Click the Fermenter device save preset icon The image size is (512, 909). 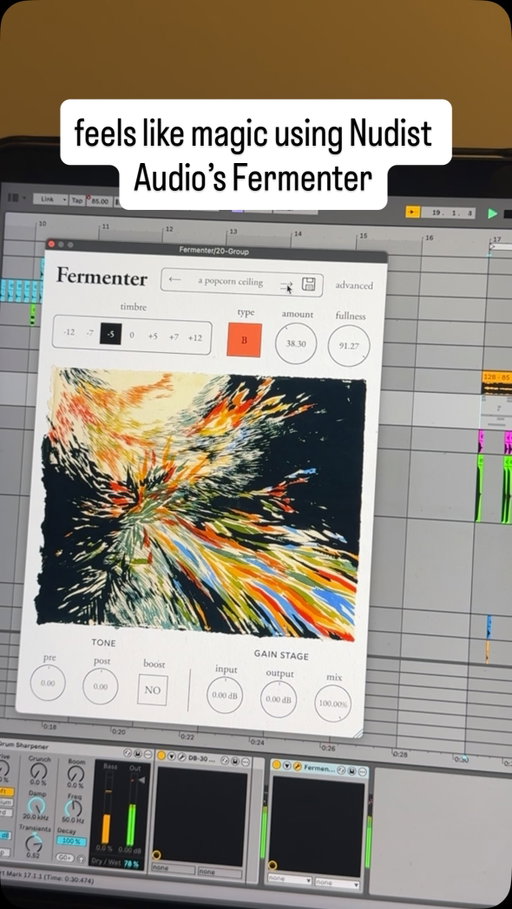pos(351,770)
